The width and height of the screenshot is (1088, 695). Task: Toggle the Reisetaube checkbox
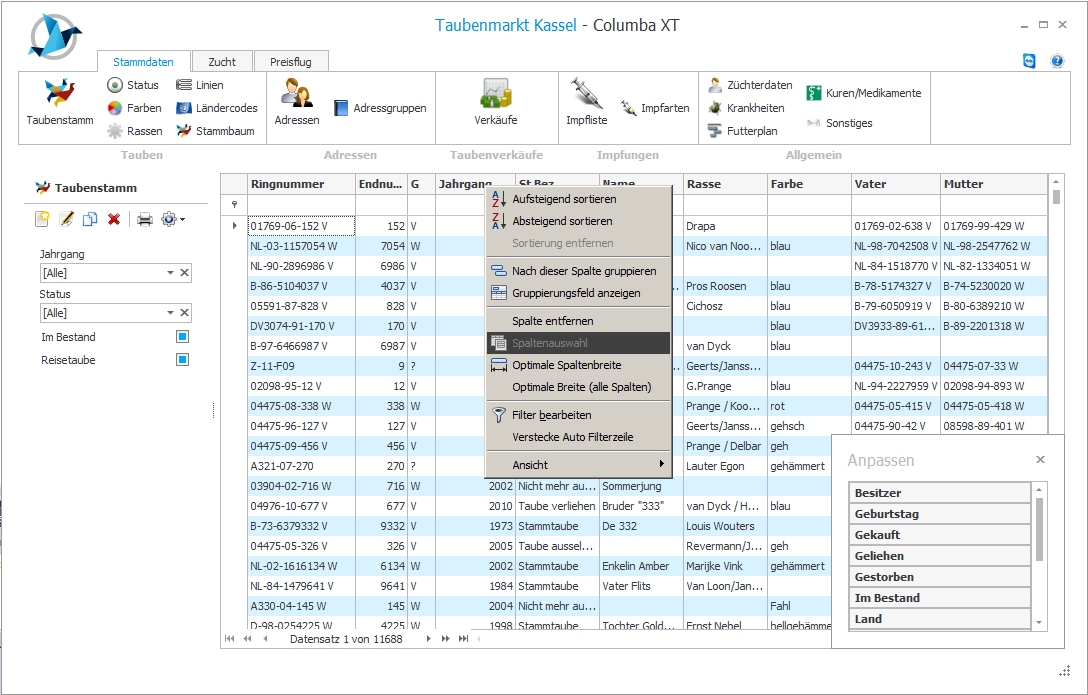[182, 360]
